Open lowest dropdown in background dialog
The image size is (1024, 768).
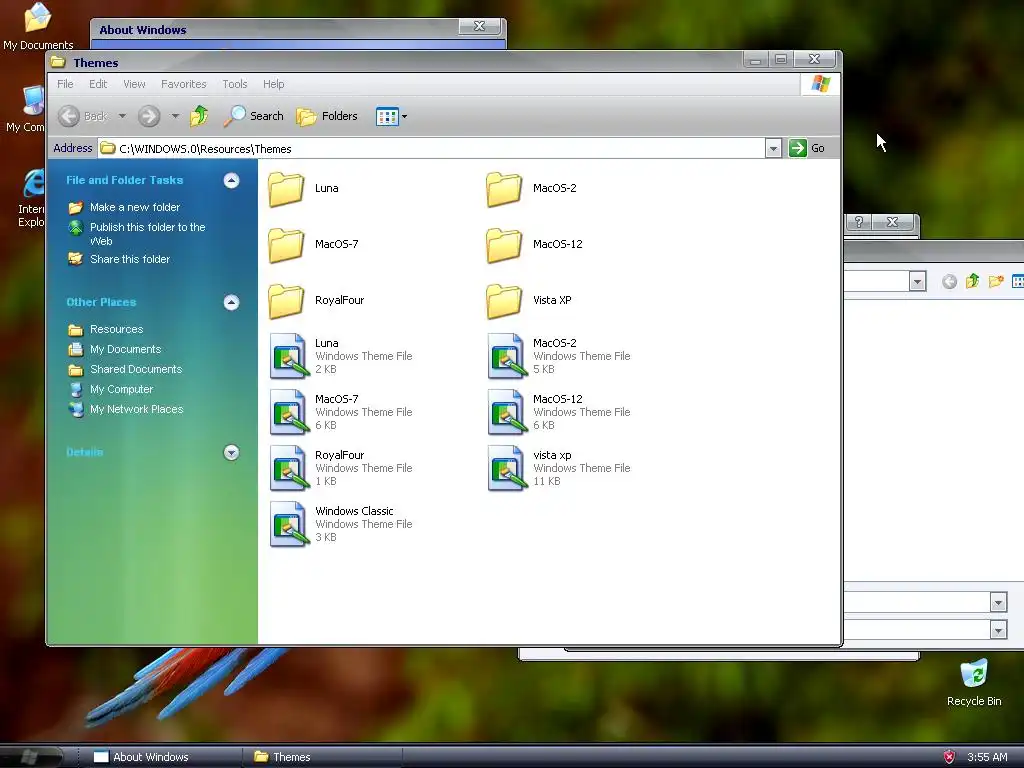pyautogui.click(x=998, y=630)
